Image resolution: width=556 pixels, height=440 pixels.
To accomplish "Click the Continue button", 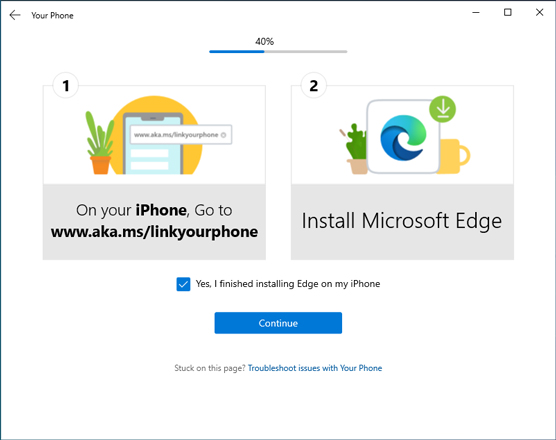I will (278, 323).
